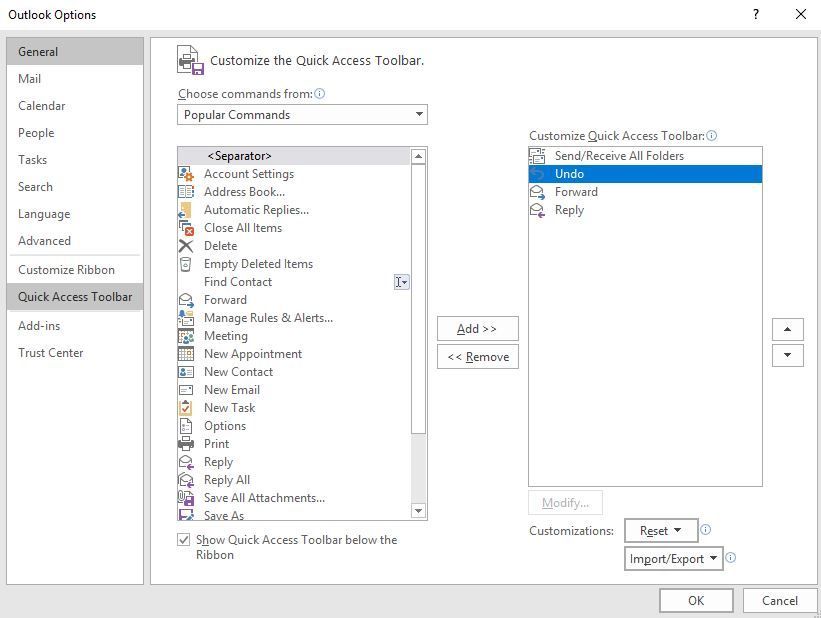Toggle Show Quick Access Toolbar below the Ribbon

click(183, 539)
